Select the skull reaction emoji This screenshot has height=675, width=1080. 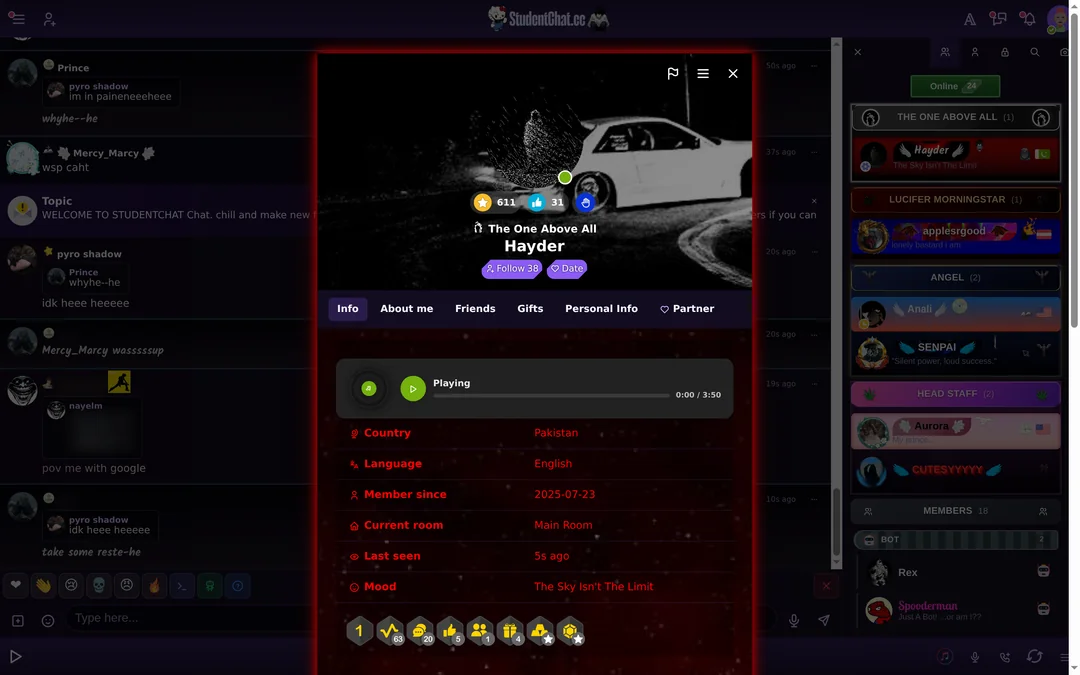coord(98,585)
